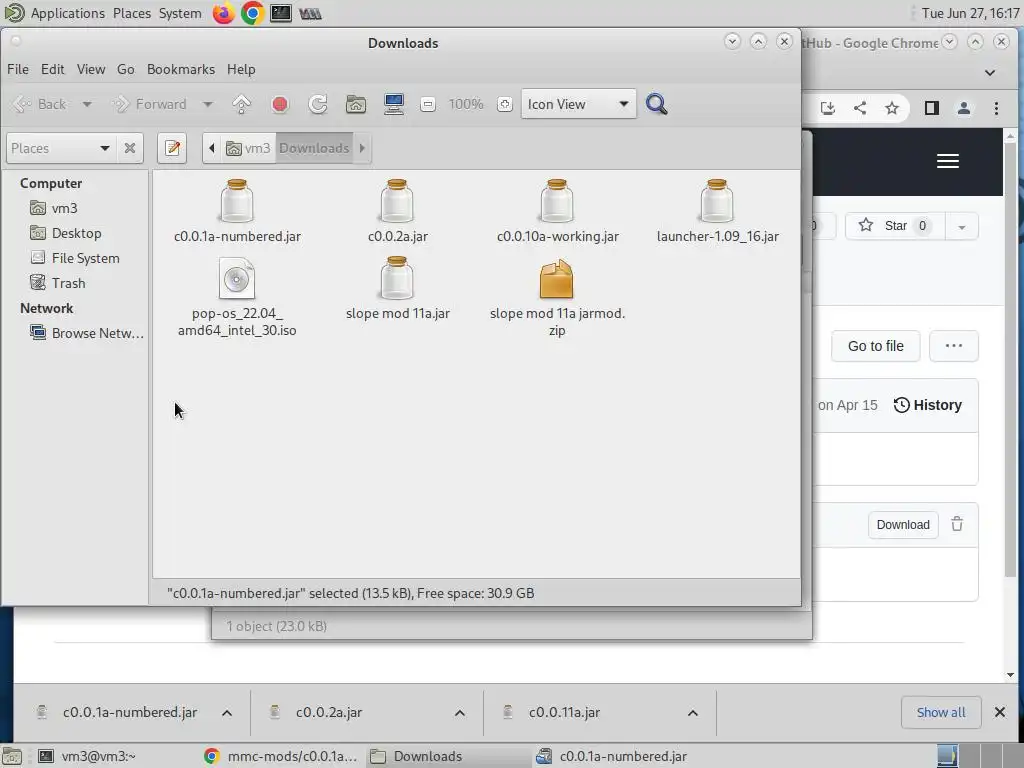Open Desktop in Places sidebar

76,233
